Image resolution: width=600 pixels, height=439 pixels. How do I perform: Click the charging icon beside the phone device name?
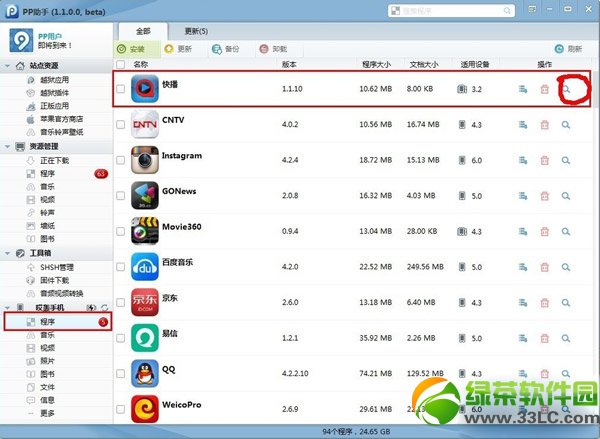pyautogui.click(x=91, y=307)
